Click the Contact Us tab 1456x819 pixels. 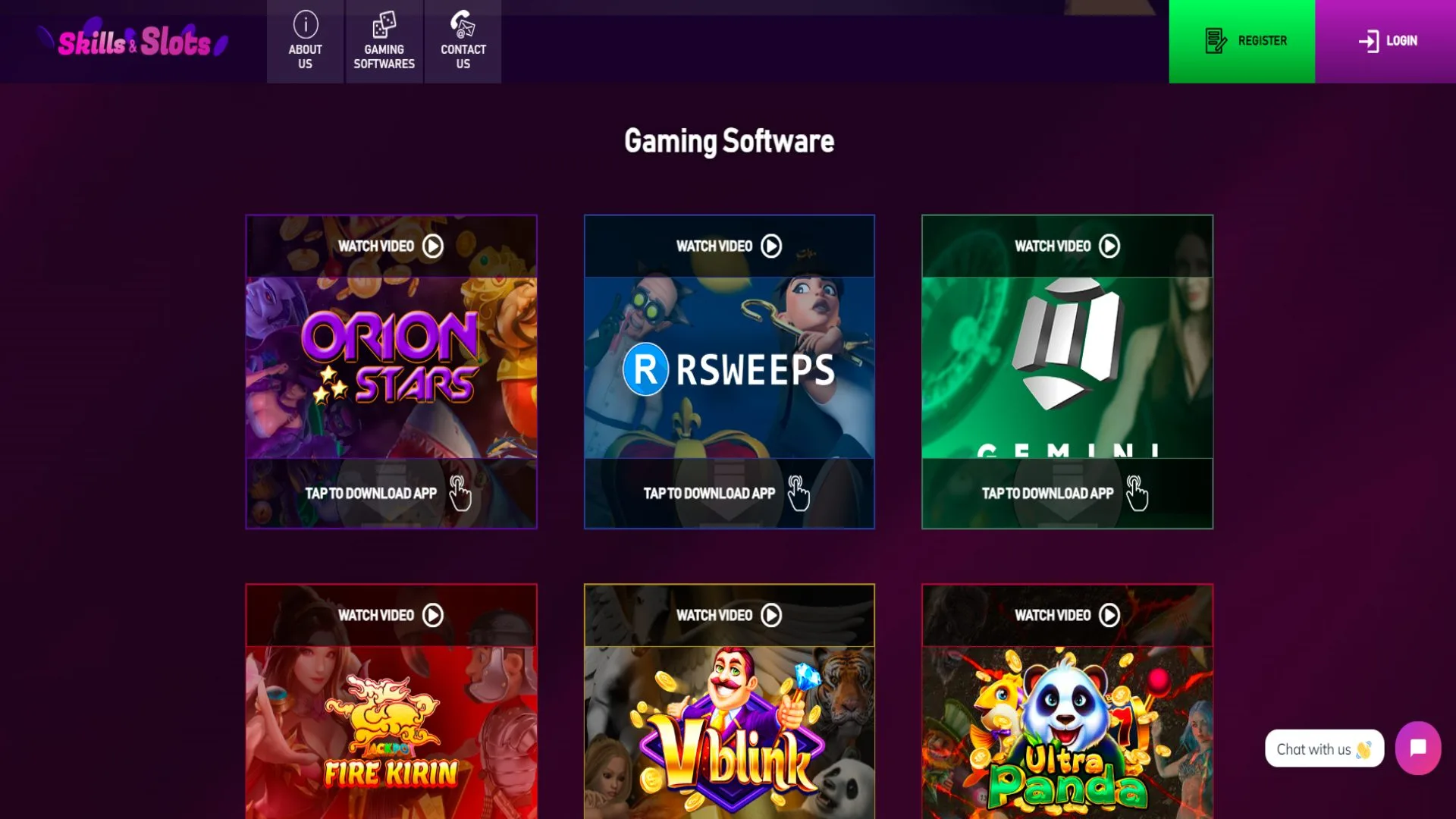point(463,41)
